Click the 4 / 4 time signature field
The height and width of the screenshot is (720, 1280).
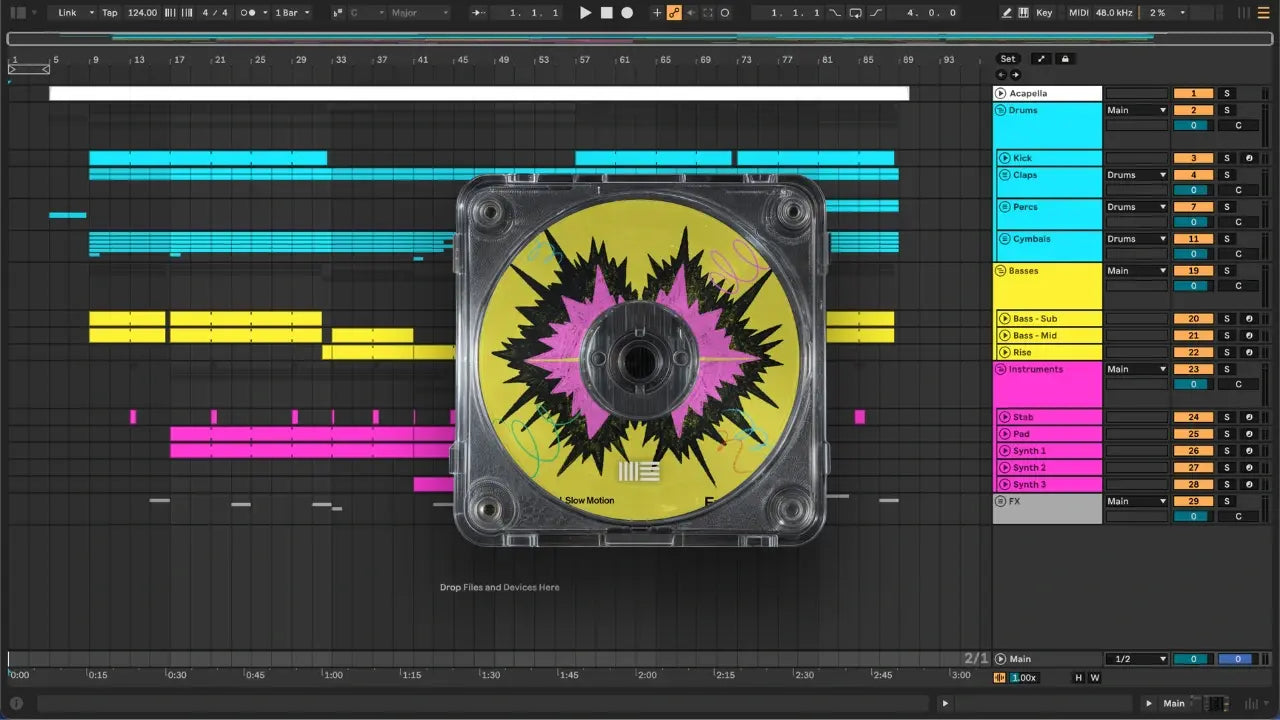point(214,13)
